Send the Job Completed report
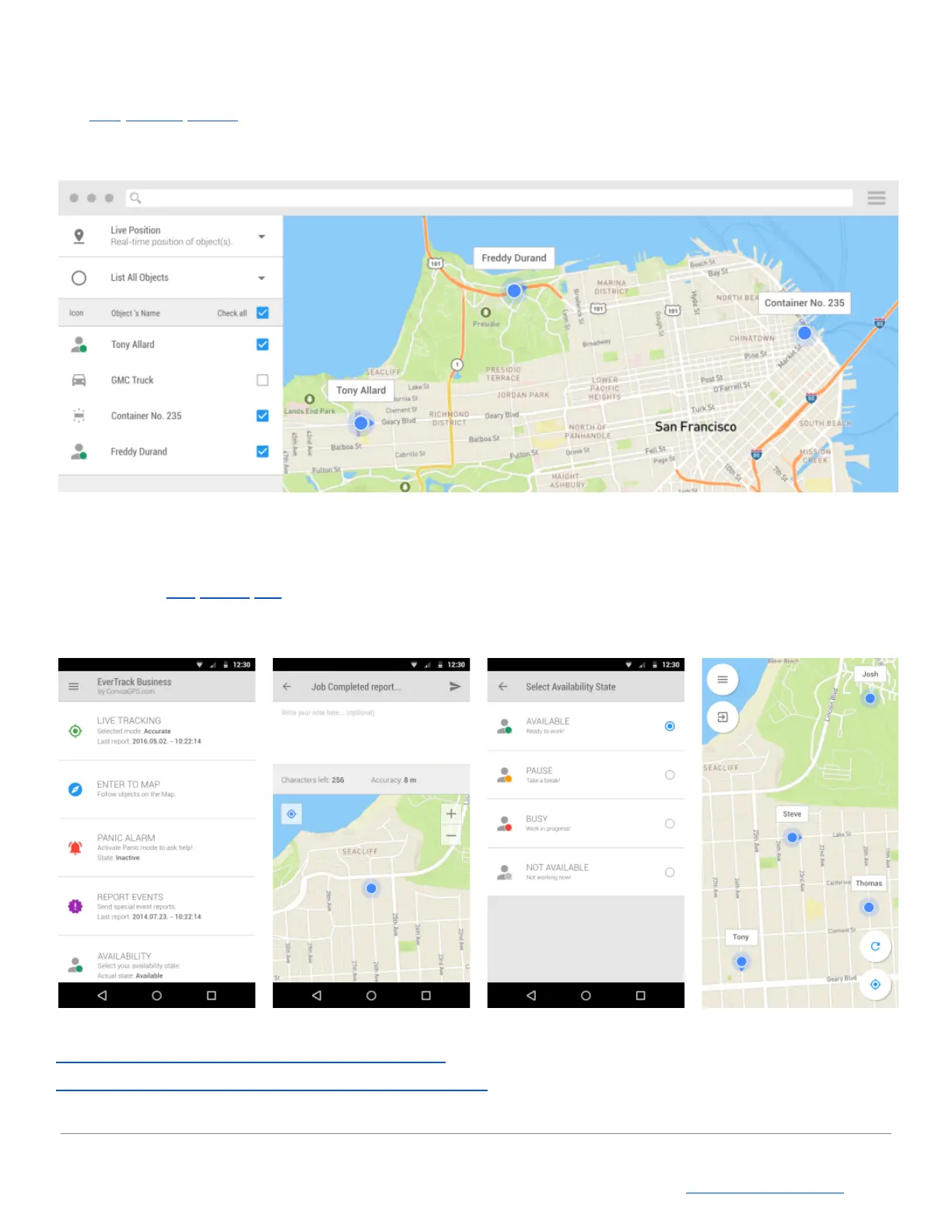This screenshot has width=952, height=1232. 455,687
